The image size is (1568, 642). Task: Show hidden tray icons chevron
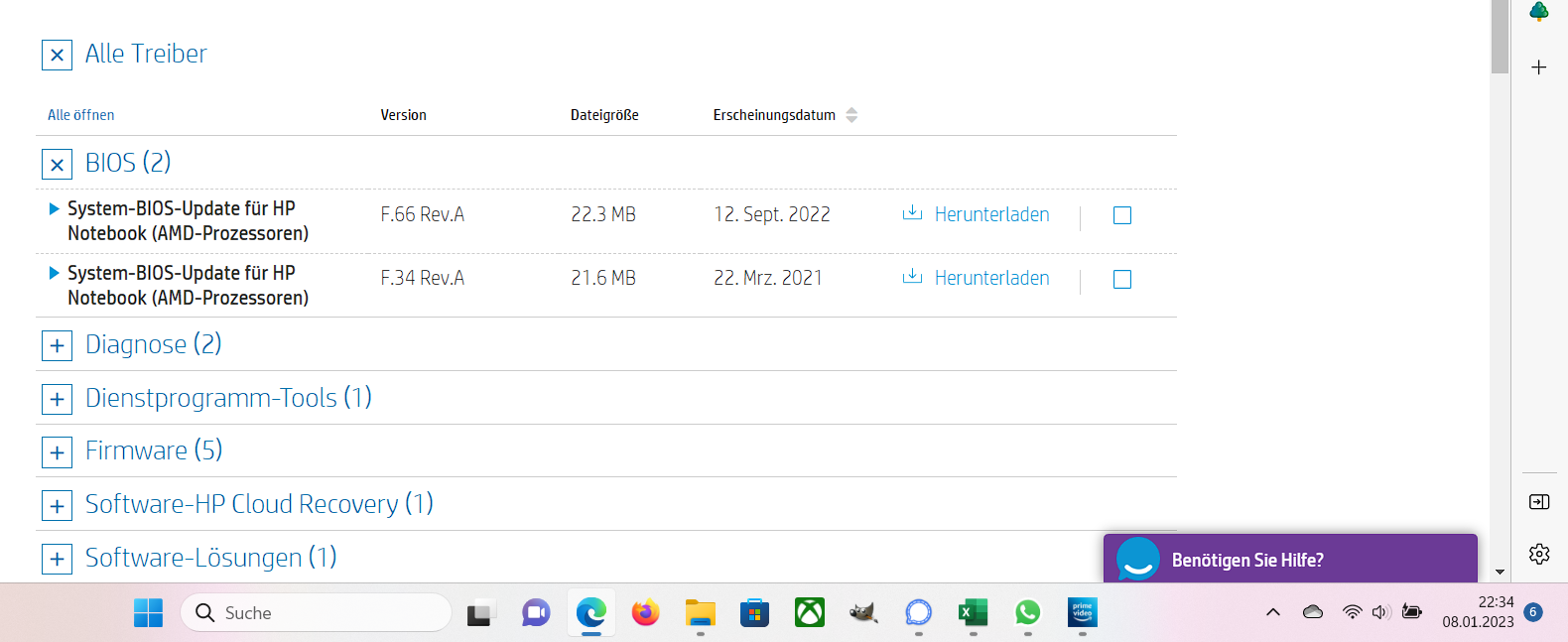[x=1273, y=612]
